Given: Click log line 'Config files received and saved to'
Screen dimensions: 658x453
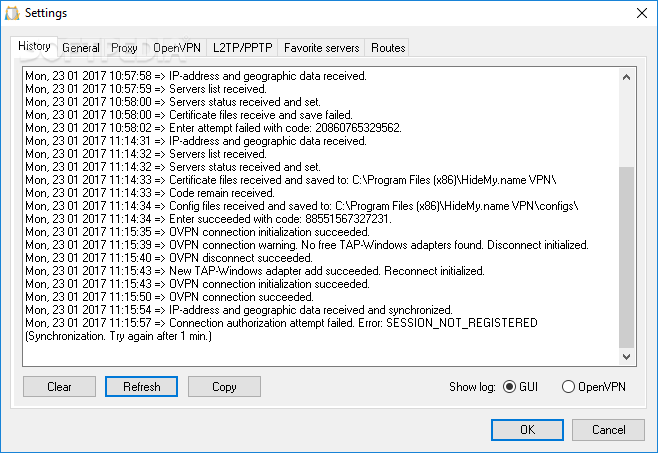Looking at the screenshot, I should click(x=302, y=206).
